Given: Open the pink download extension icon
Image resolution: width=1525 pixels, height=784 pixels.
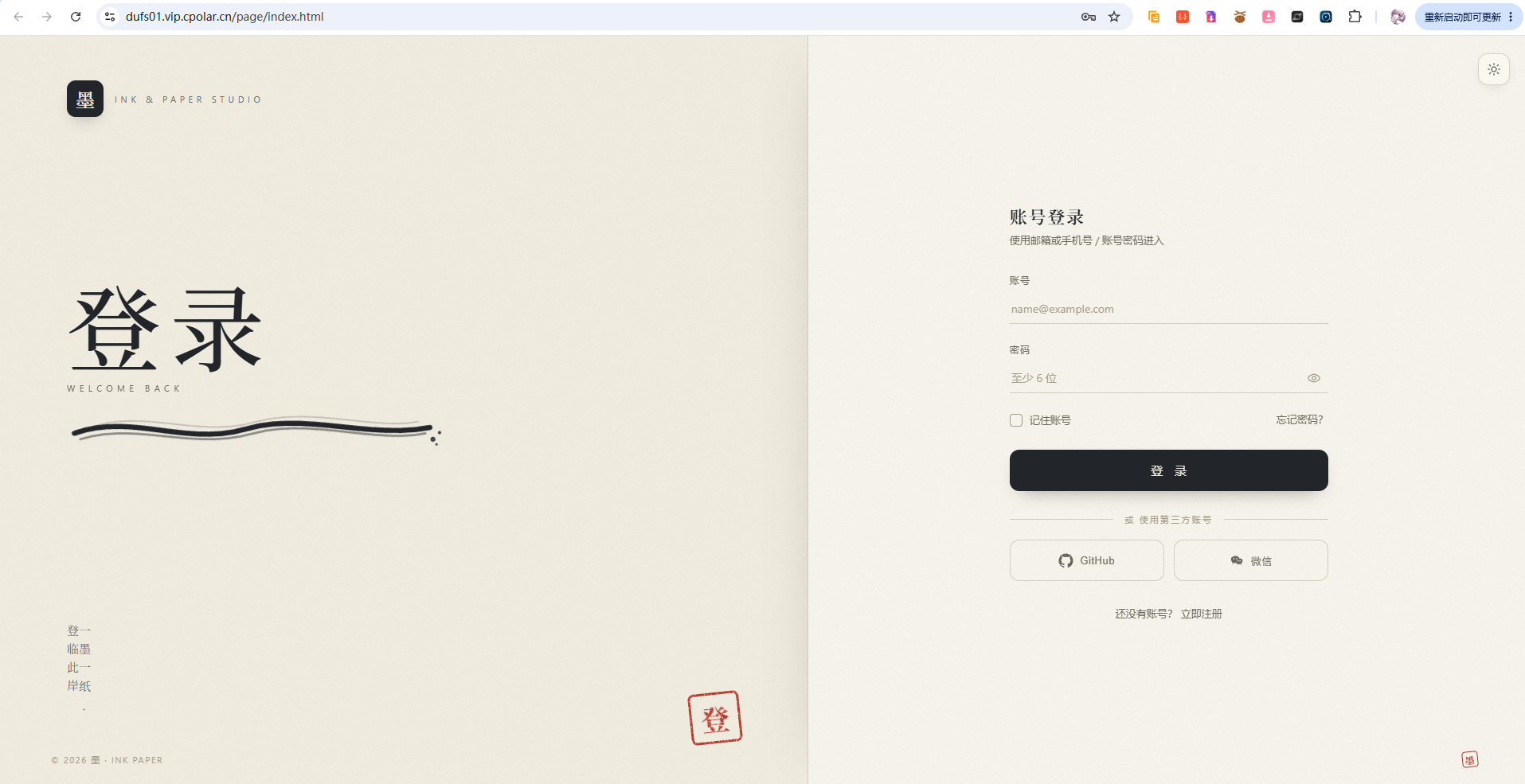Looking at the screenshot, I should click(1269, 17).
